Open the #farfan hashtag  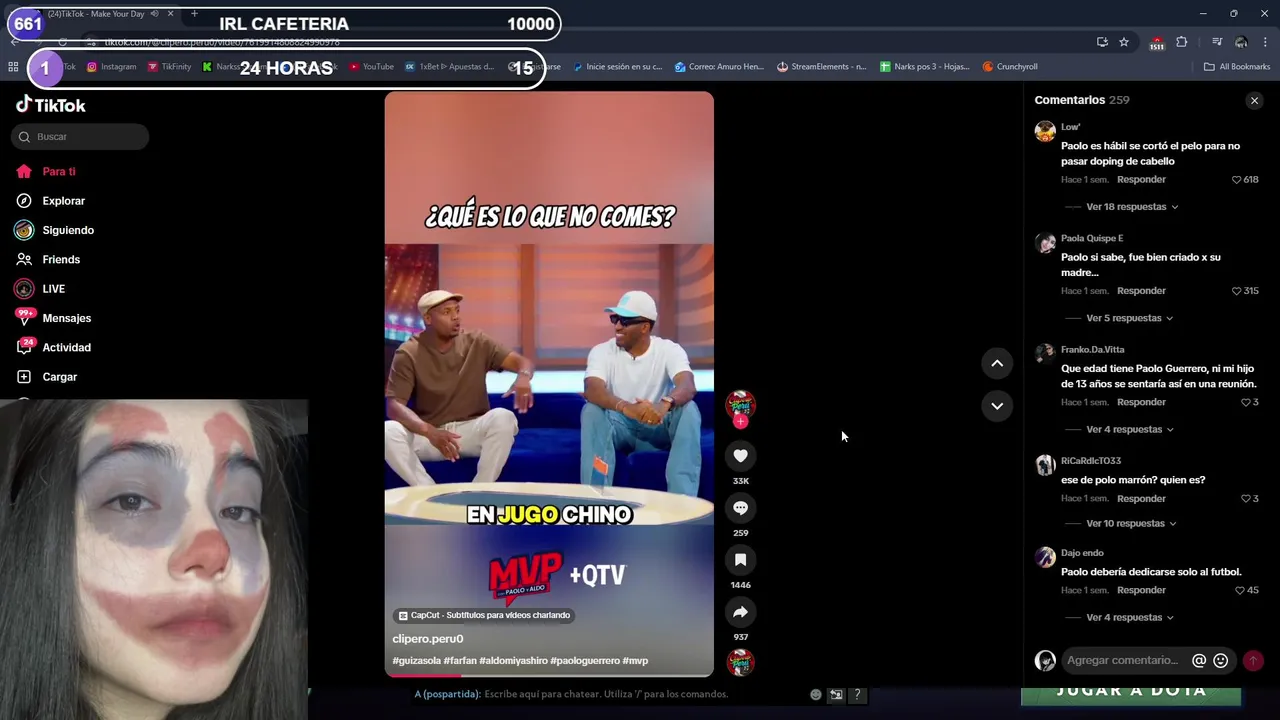(x=460, y=661)
